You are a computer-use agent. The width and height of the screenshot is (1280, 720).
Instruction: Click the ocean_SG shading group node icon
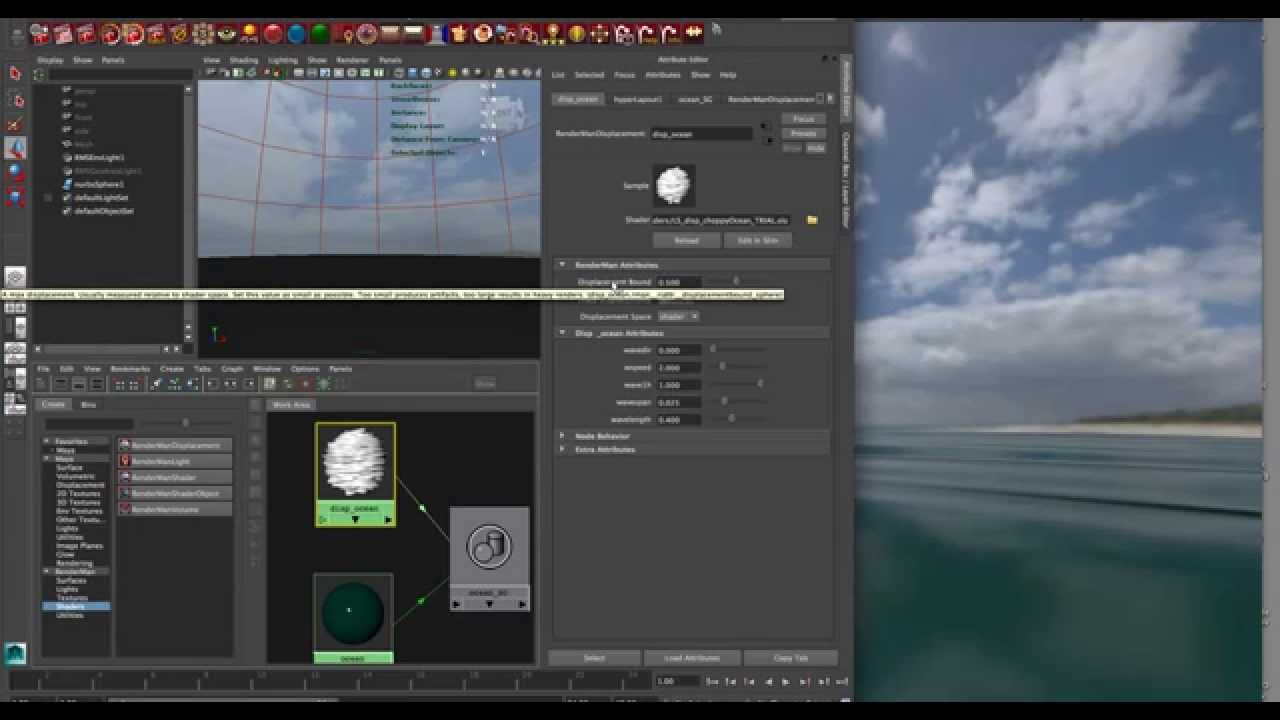(x=489, y=547)
